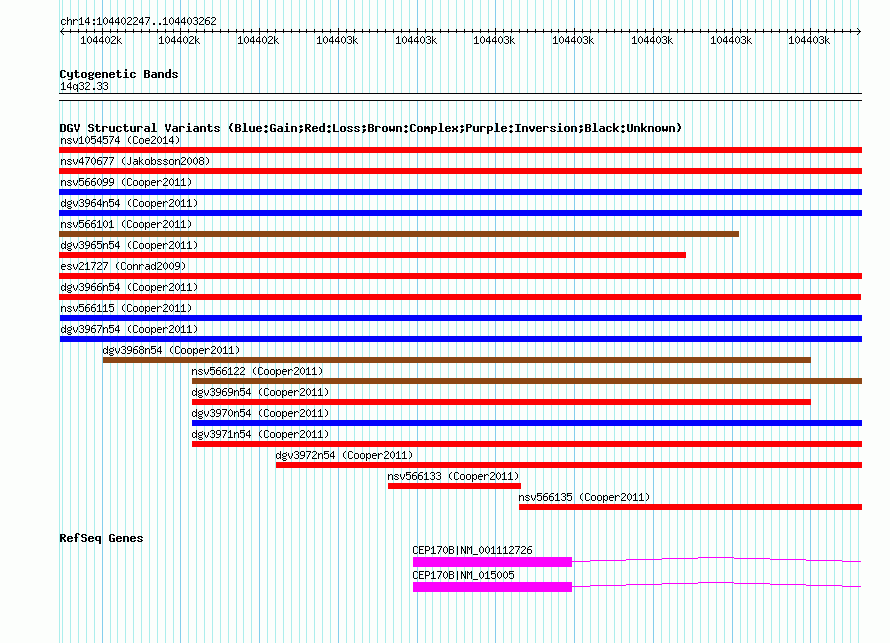Select the dgv3972n54 (Cooper2011) label
The image size is (890, 643).
(x=344, y=455)
